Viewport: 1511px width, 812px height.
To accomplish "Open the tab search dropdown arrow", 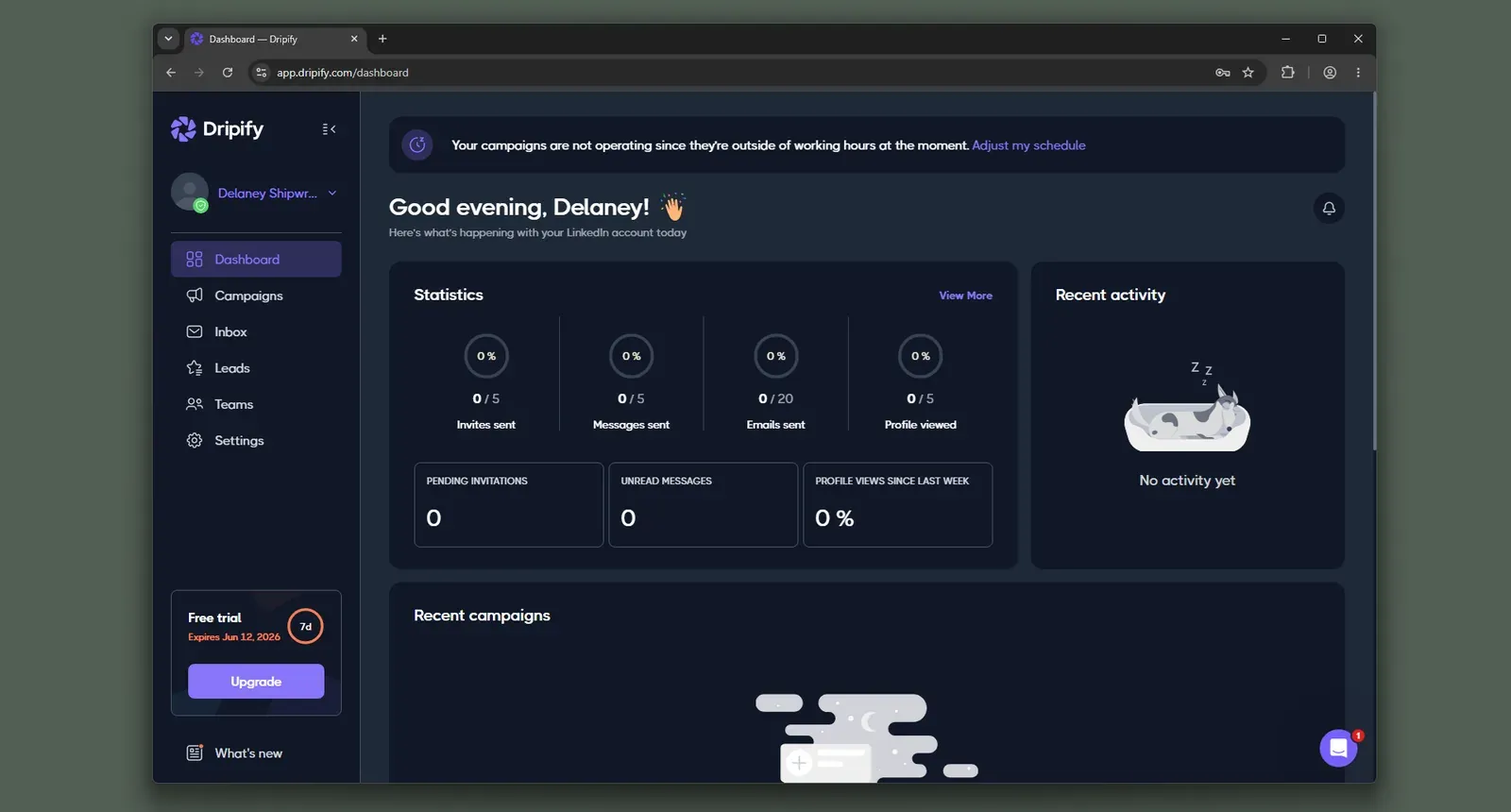I will click(x=168, y=39).
